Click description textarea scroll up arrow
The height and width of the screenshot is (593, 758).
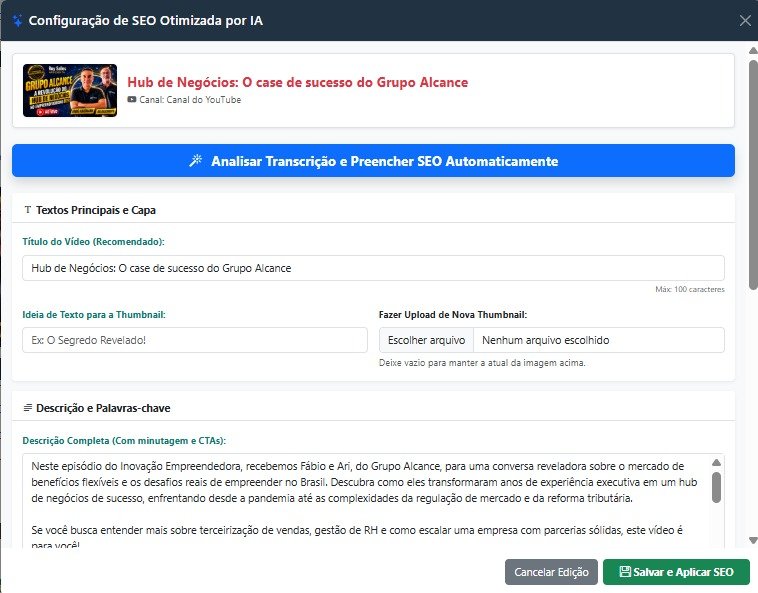point(716,463)
